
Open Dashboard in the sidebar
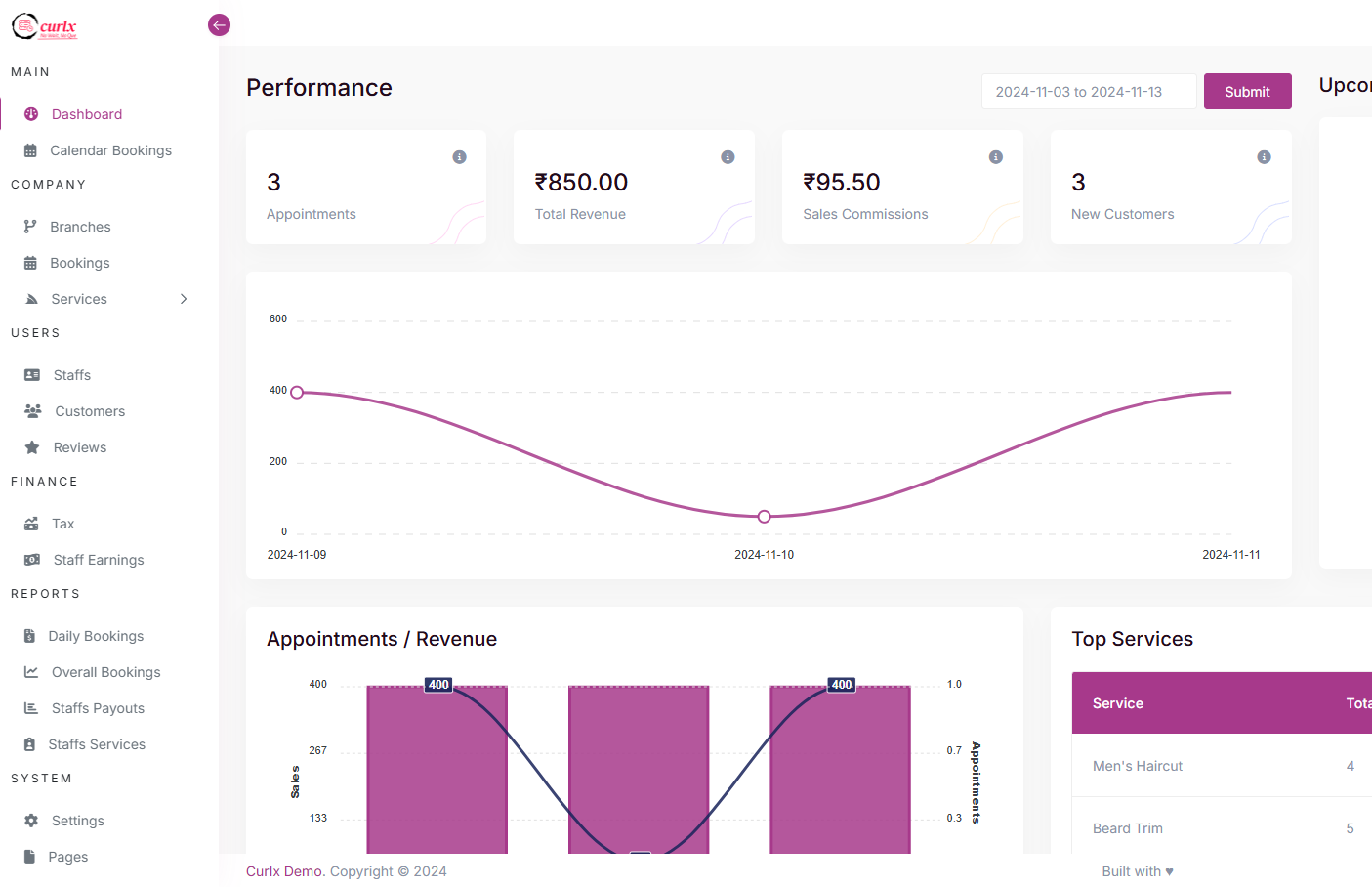[x=87, y=114]
